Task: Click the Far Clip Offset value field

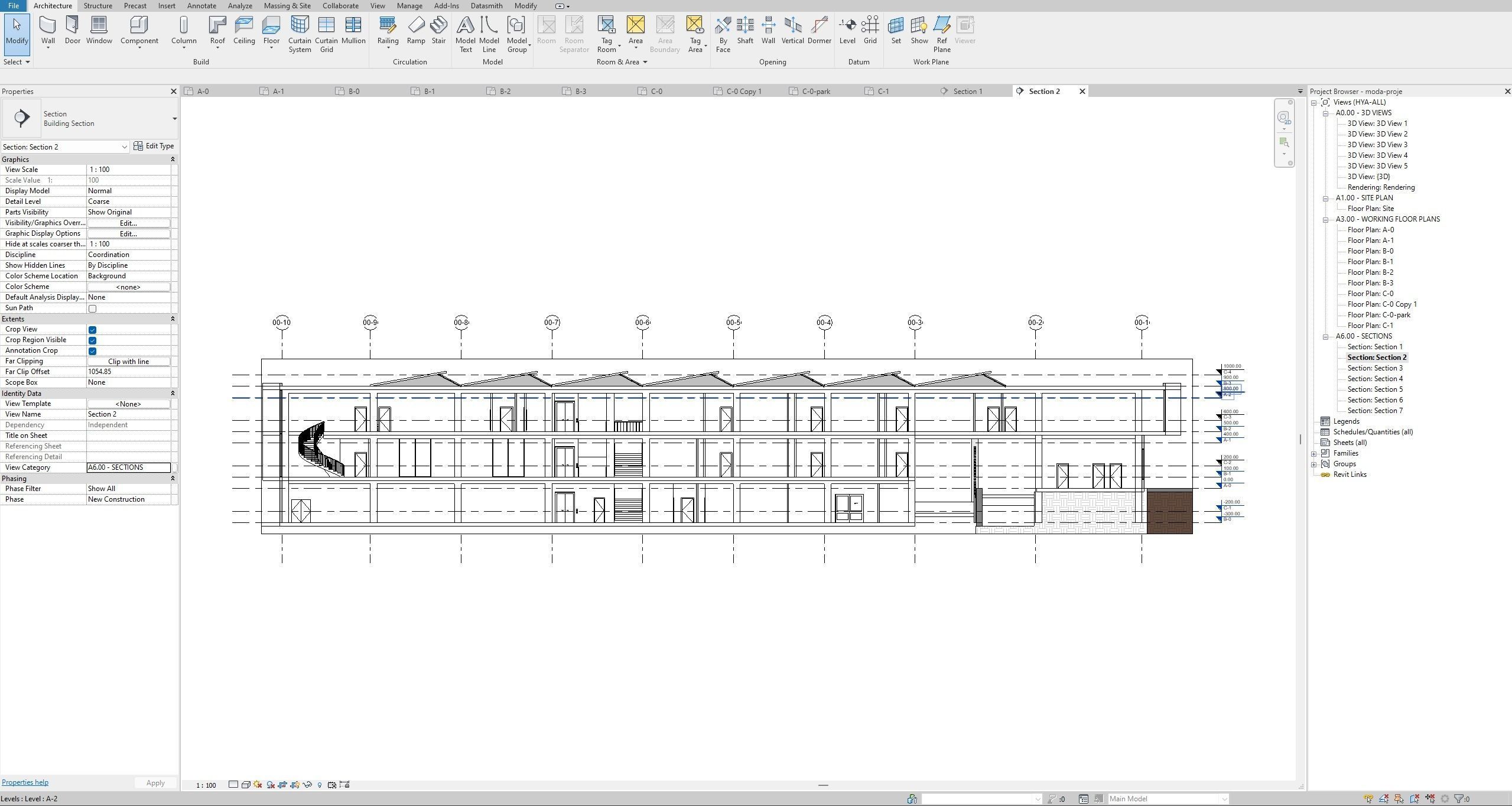Action: coord(128,372)
